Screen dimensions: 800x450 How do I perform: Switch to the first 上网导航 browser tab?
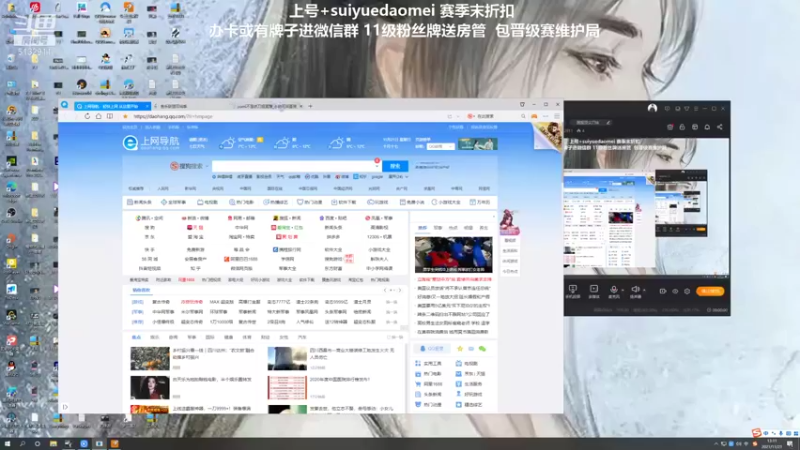(112, 106)
